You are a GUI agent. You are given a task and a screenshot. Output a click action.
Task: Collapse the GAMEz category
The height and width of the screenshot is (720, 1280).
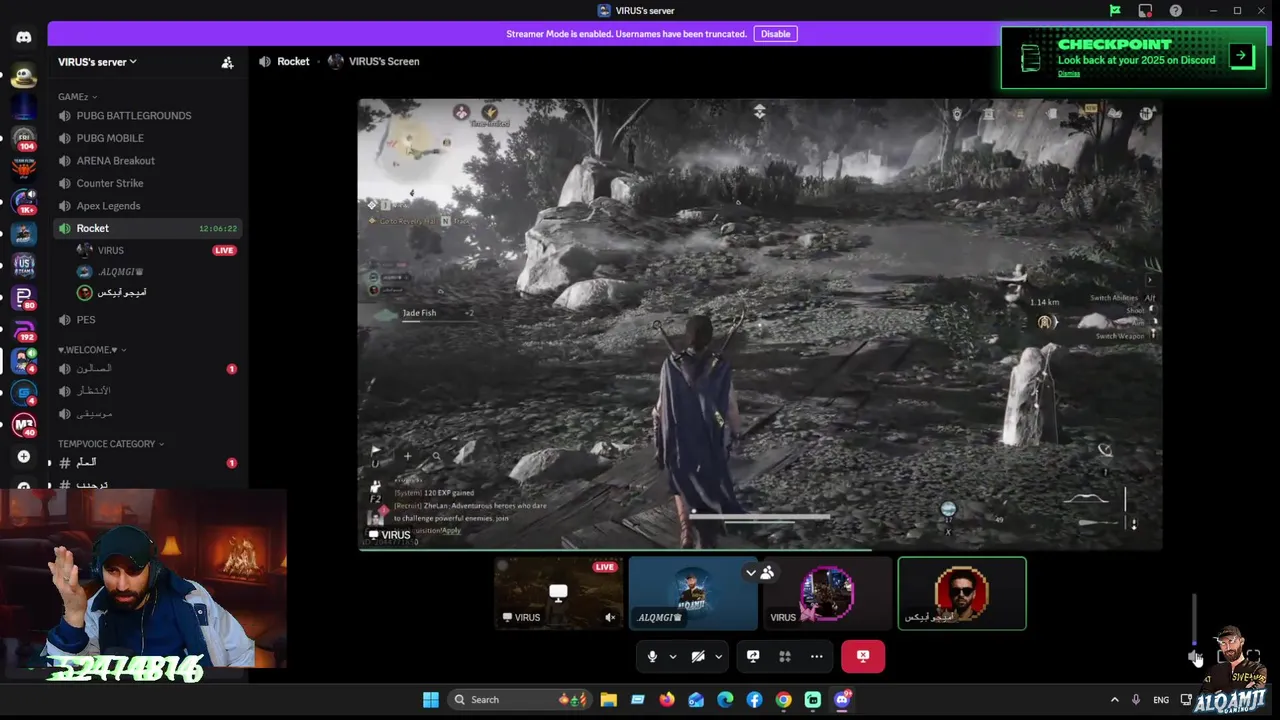[x=77, y=97]
